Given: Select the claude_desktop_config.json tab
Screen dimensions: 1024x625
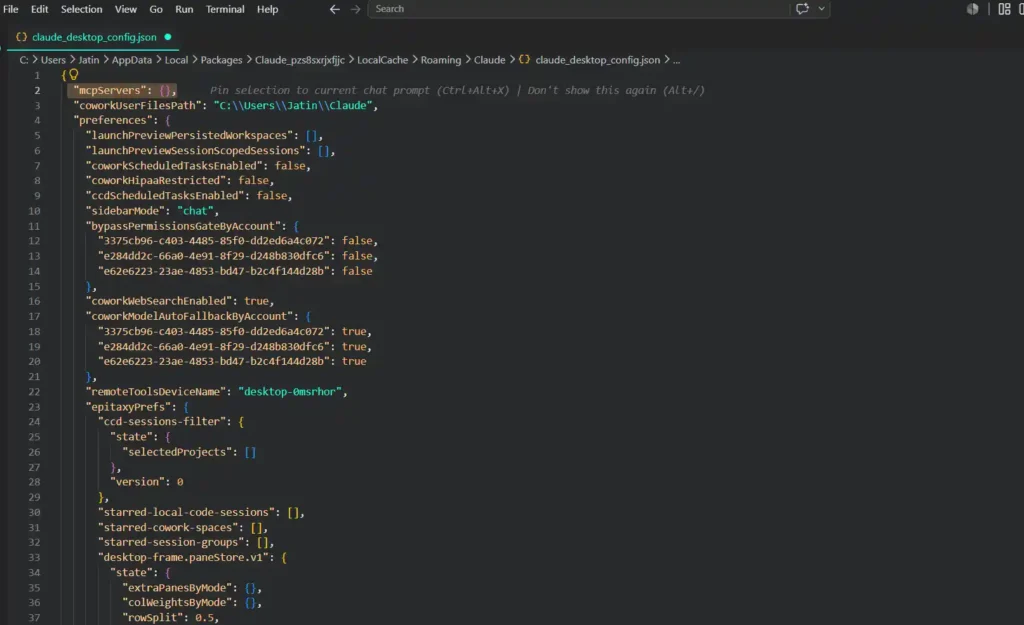Looking at the screenshot, I should tap(94, 37).
